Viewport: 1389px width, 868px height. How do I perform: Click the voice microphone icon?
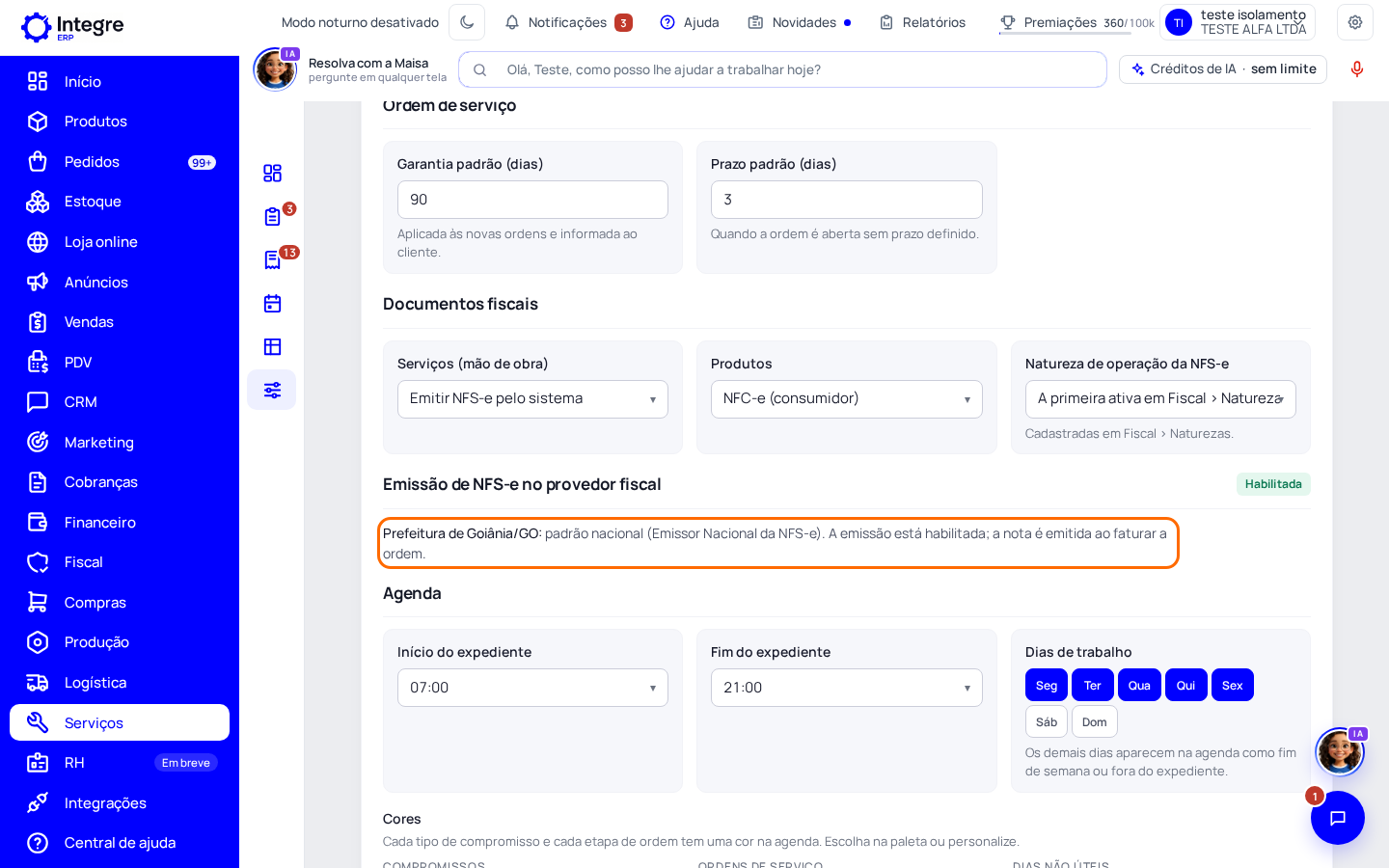click(x=1357, y=69)
